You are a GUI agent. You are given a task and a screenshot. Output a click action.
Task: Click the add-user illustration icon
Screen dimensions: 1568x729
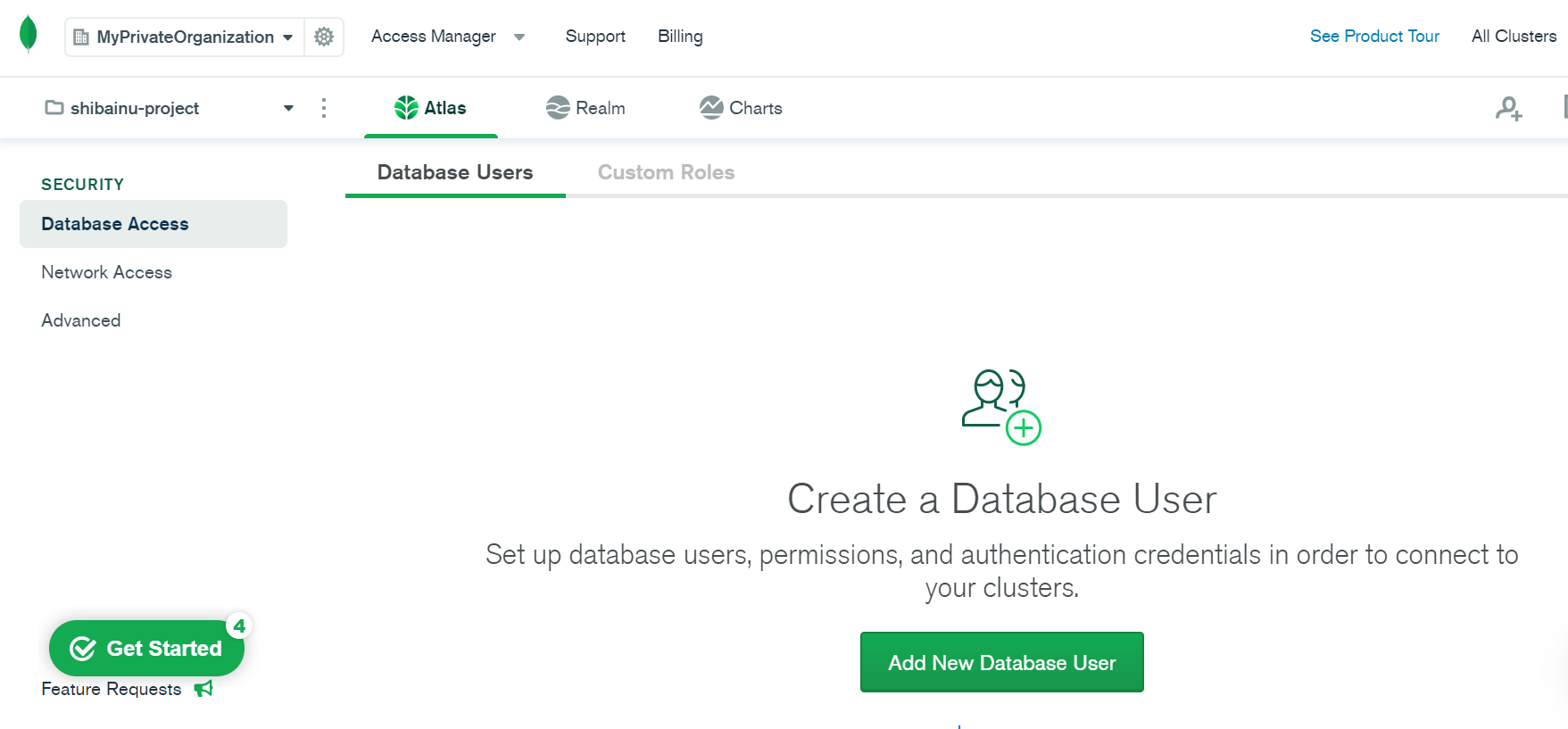pos(1001,407)
